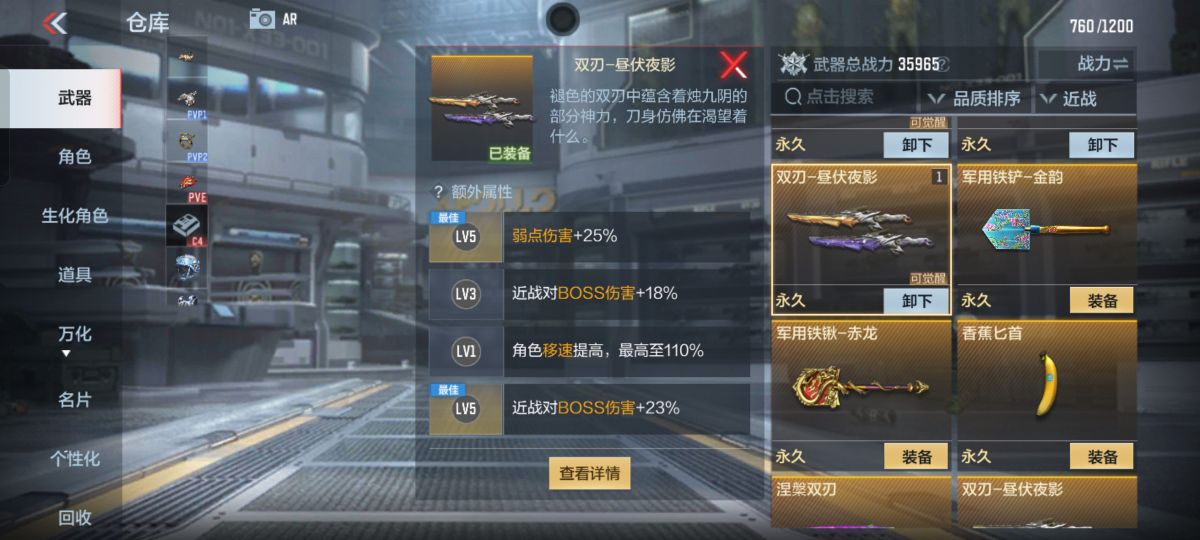1200x540 pixels.
Task: Select the C4 loadout icon
Action: pyautogui.click(x=187, y=225)
